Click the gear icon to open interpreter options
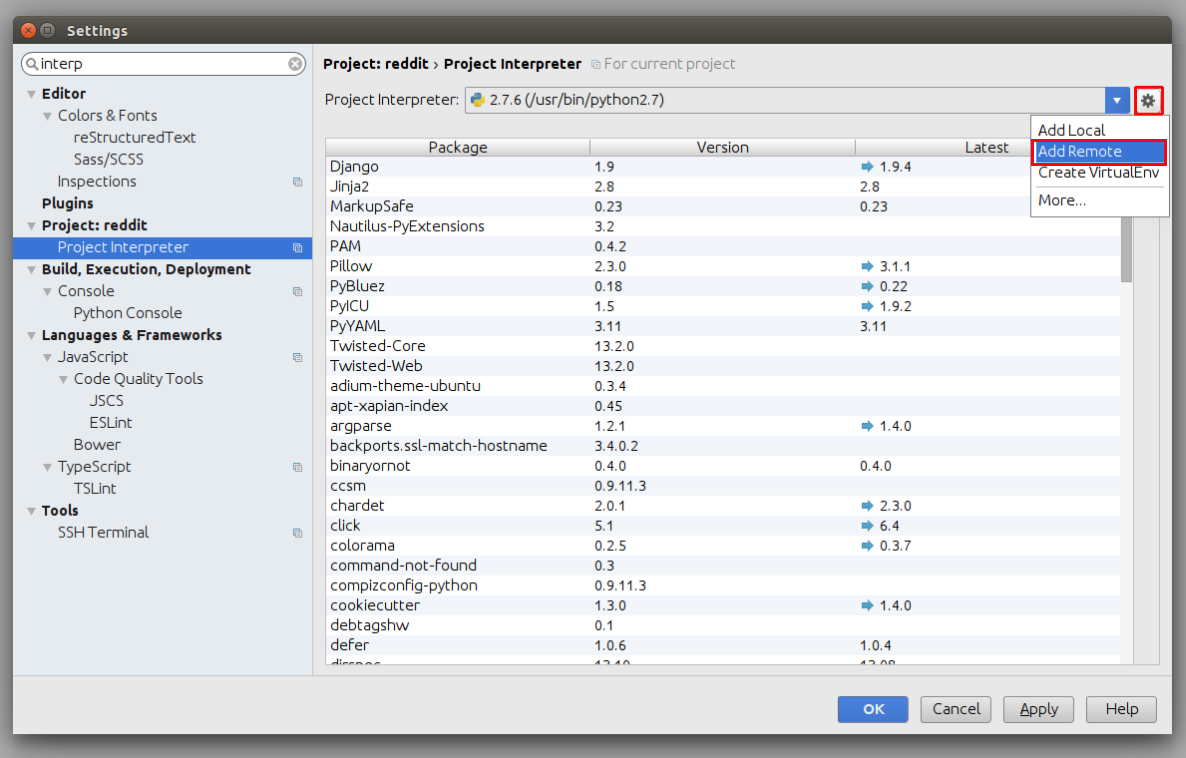Viewport: 1186px width, 758px height. click(x=1147, y=100)
